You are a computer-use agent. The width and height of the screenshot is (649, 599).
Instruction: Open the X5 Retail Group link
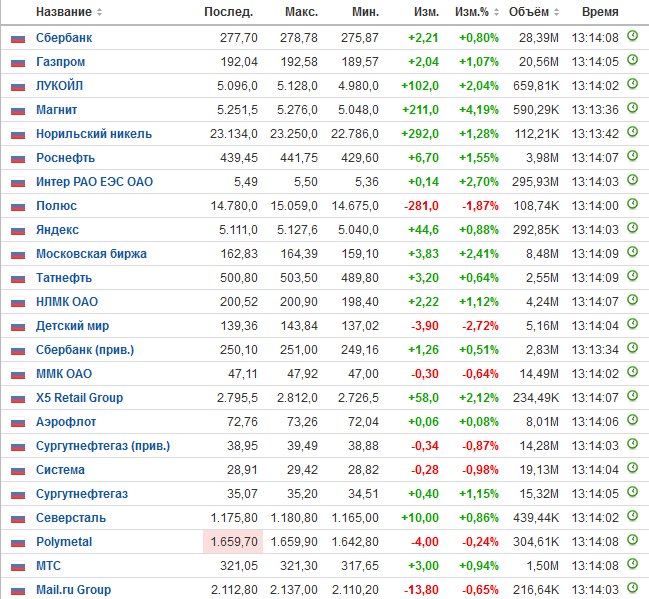tap(79, 398)
